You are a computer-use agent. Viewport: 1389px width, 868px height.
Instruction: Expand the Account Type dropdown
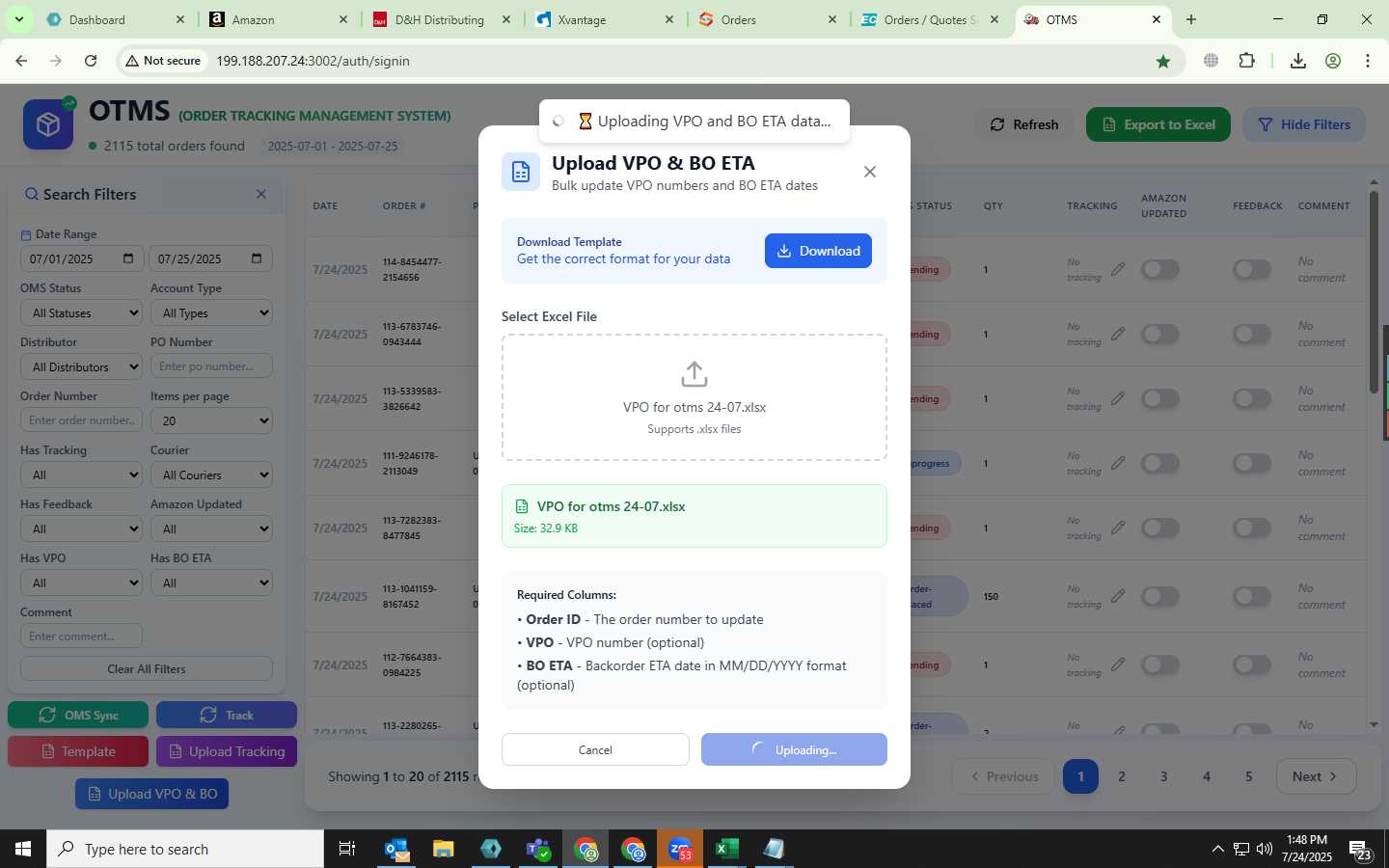click(211, 312)
